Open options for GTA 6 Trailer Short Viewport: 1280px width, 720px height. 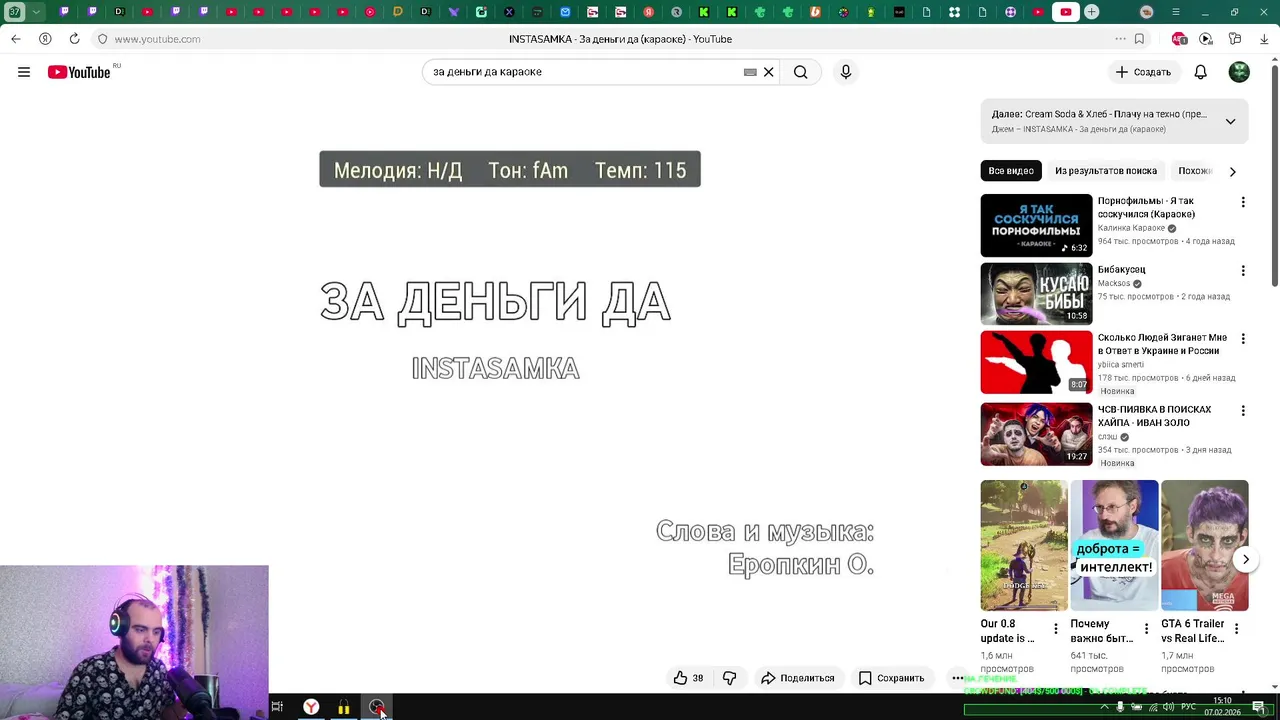pyautogui.click(x=1236, y=629)
